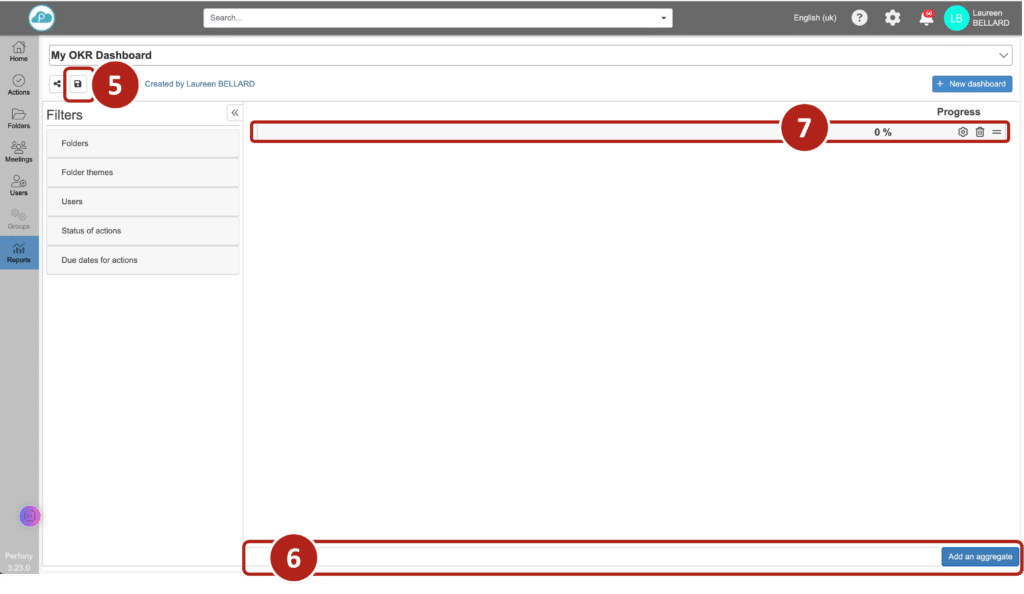Open the settings gear in top bar

click(892, 18)
